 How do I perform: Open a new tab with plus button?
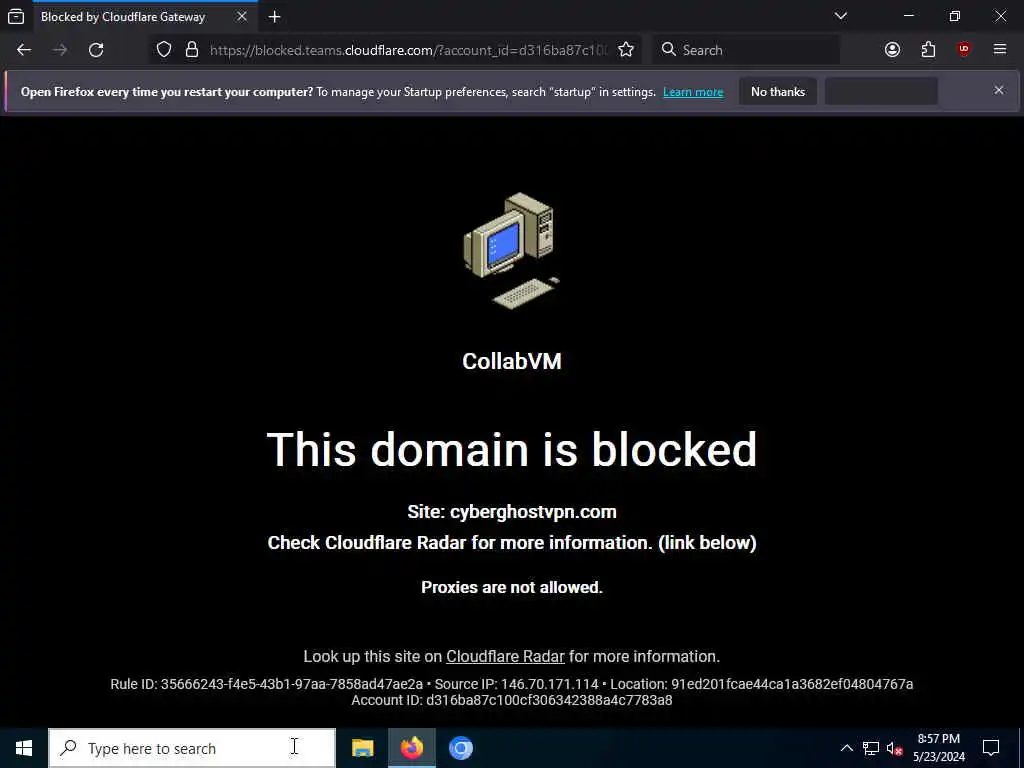pos(274,17)
